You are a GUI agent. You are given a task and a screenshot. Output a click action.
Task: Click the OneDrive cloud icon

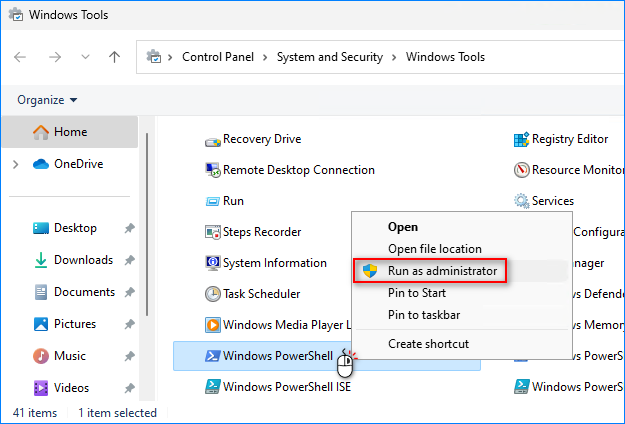tap(41, 164)
